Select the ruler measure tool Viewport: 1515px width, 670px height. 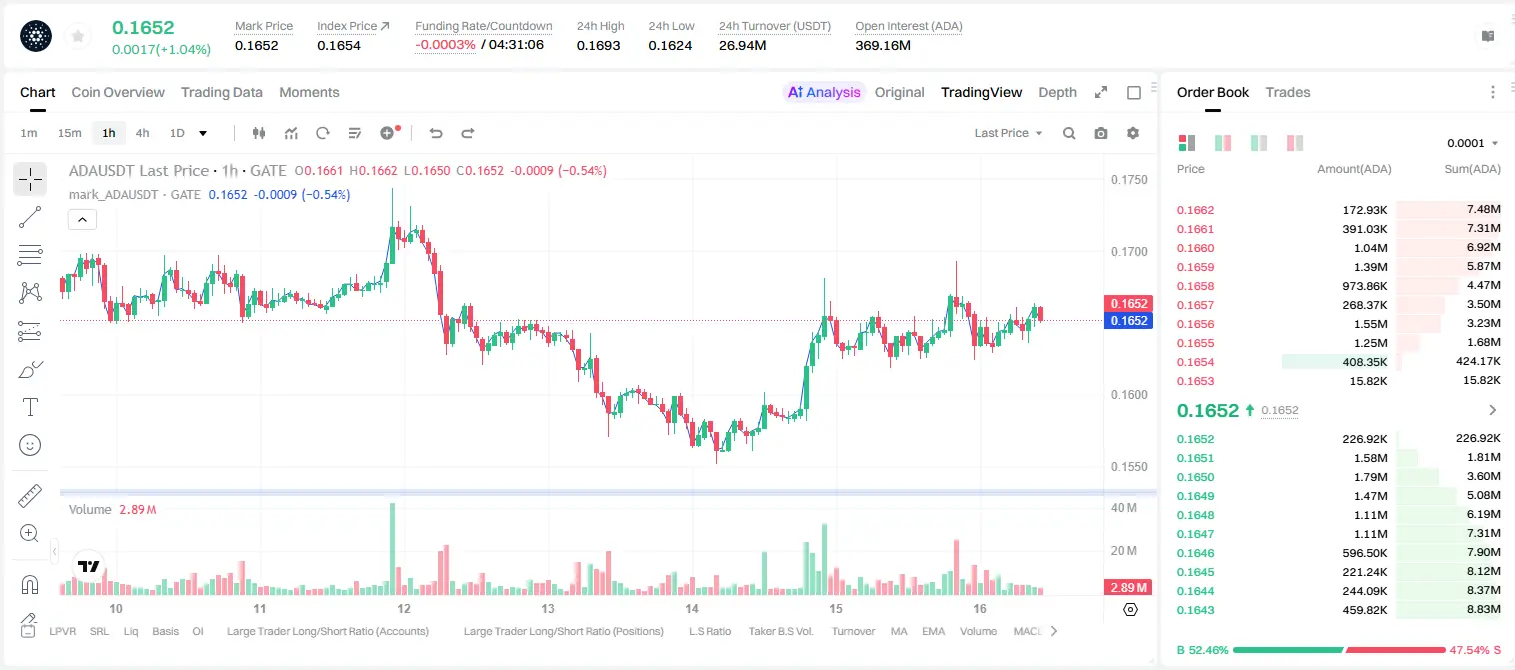30,496
